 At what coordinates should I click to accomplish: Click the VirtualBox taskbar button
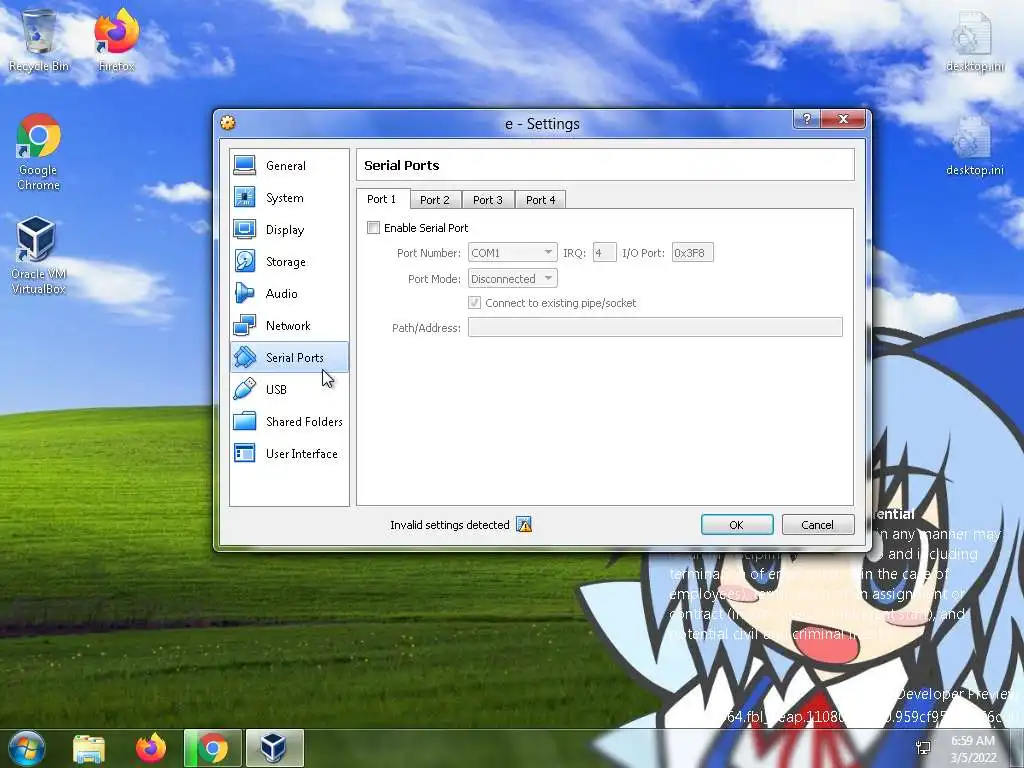274,748
